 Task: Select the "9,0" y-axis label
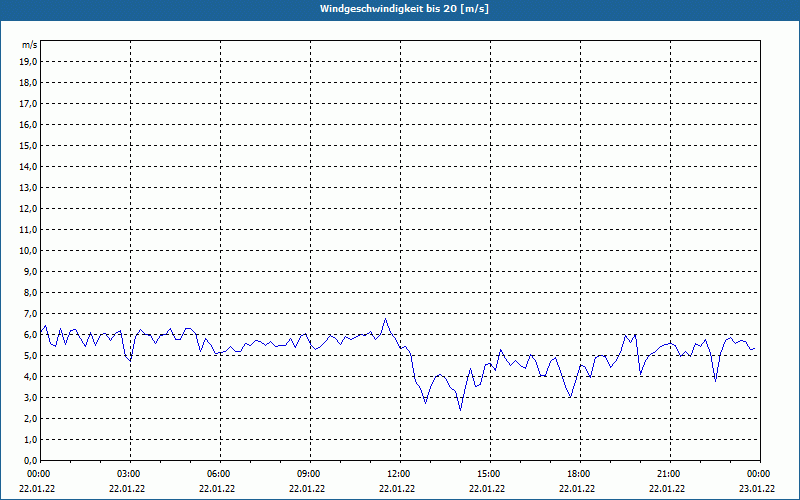30,271
